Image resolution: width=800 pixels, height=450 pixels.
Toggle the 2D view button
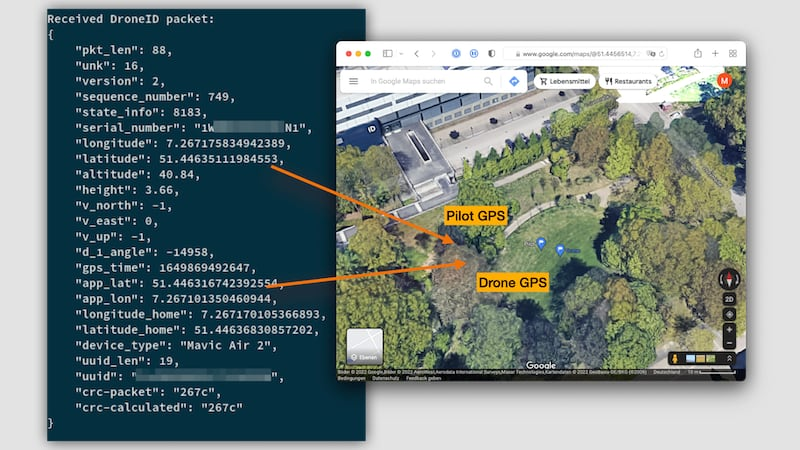click(729, 299)
